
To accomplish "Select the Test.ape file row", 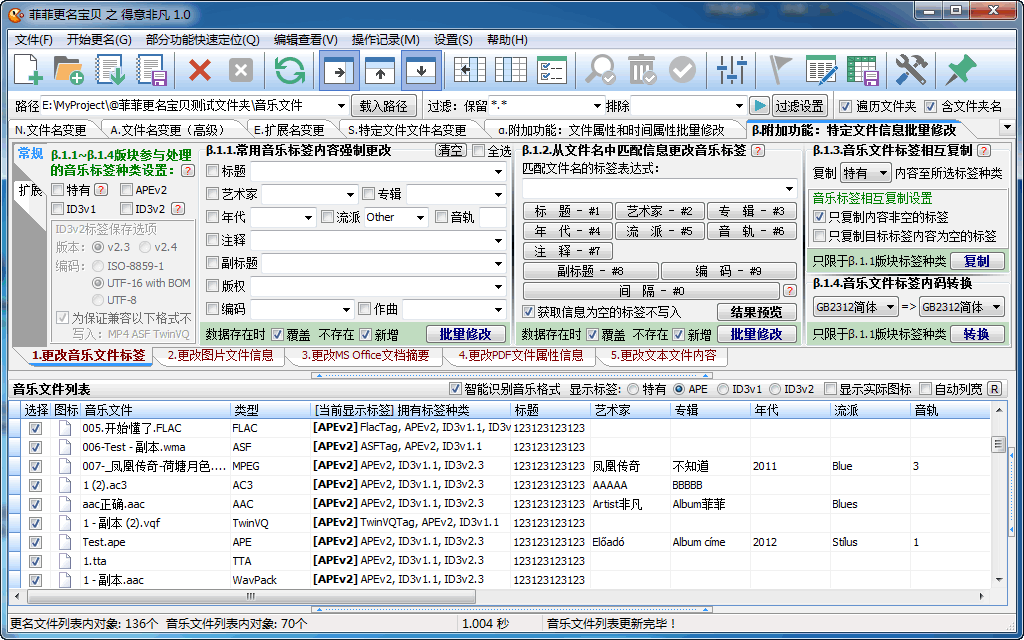I will (x=104, y=542).
